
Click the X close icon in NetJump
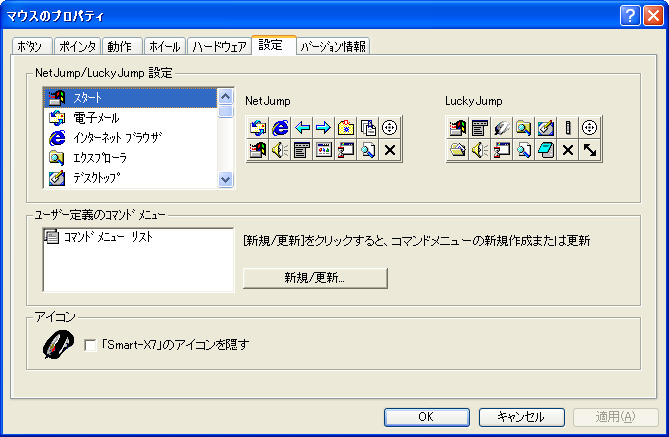(x=390, y=150)
